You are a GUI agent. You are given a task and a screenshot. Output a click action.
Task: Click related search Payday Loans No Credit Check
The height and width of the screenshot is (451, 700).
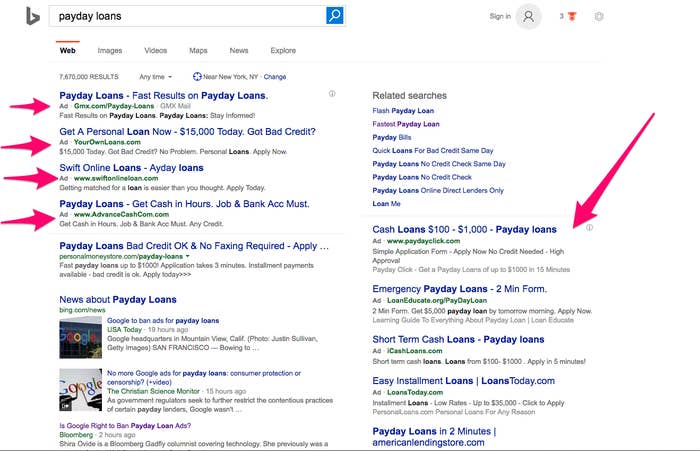tap(422, 177)
